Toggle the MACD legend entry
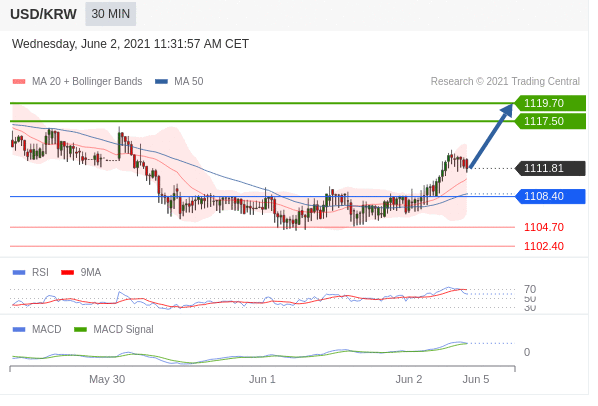This screenshot has width=598, height=406. click(37, 329)
